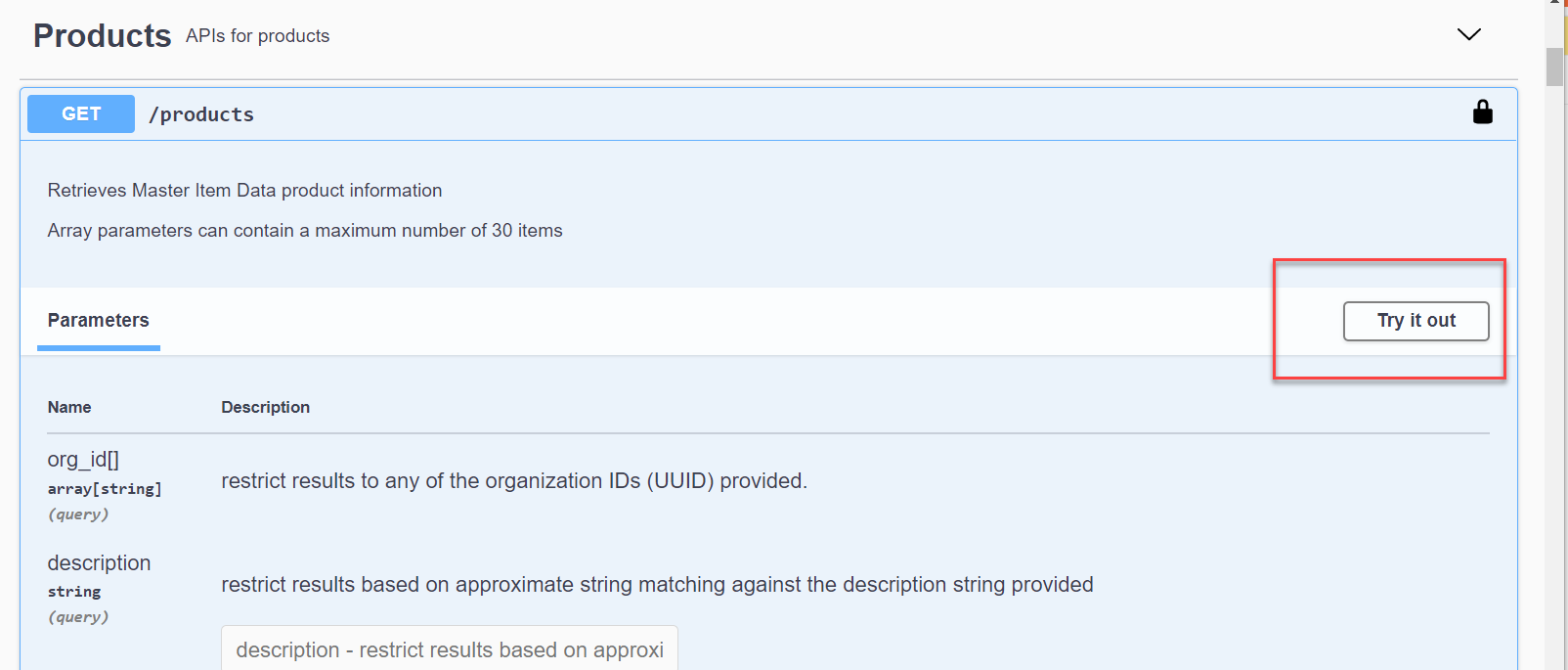Image resolution: width=1568 pixels, height=670 pixels.
Task: Click the Name column header
Action: pos(69,407)
